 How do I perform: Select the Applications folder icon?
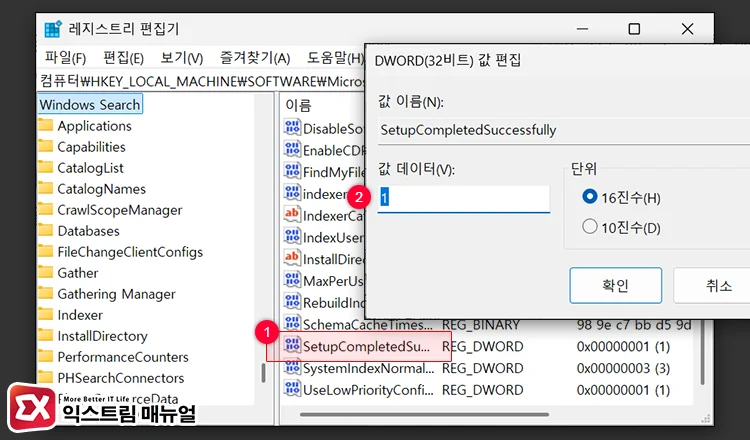pos(46,125)
